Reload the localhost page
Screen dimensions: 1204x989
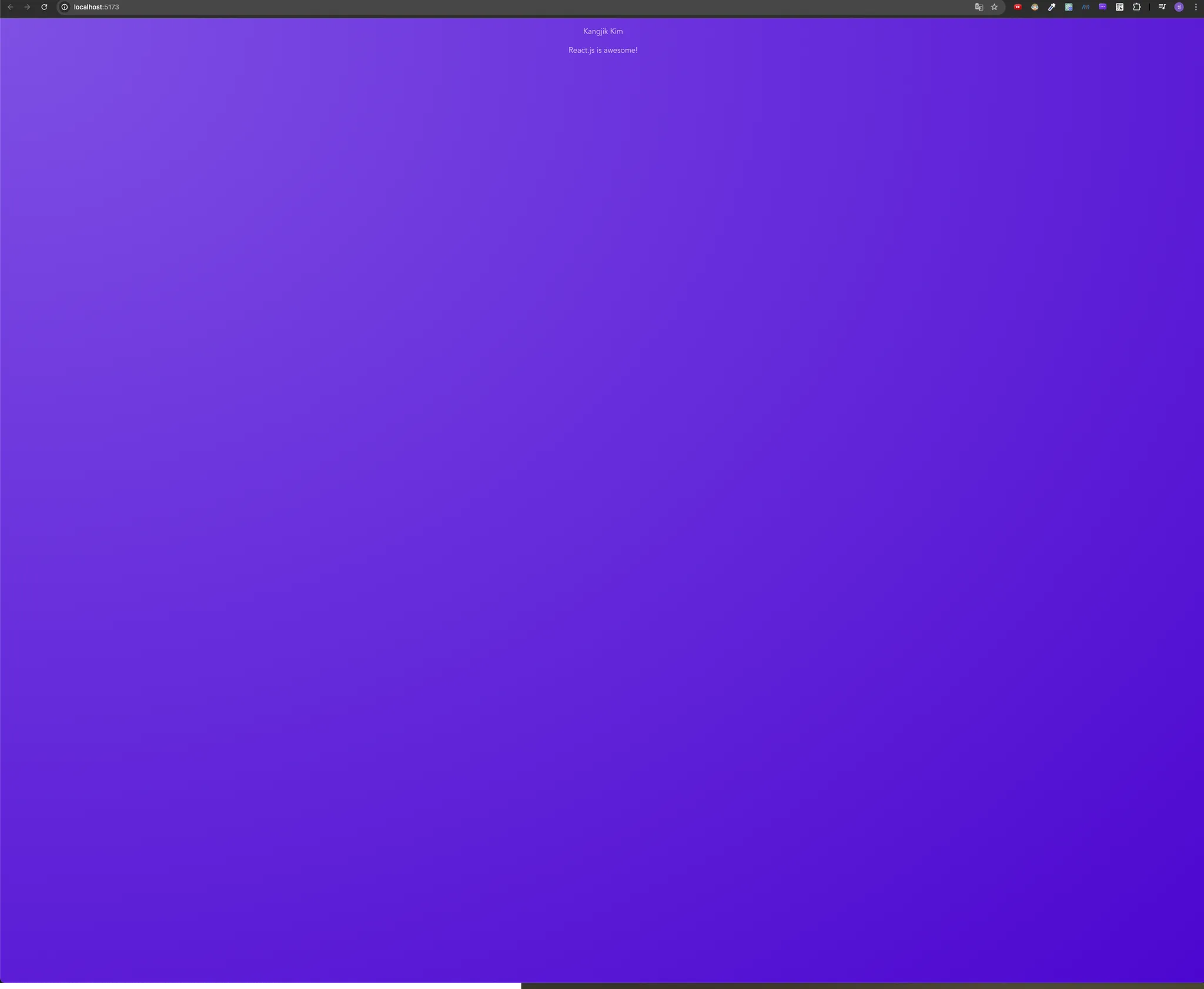[44, 7]
